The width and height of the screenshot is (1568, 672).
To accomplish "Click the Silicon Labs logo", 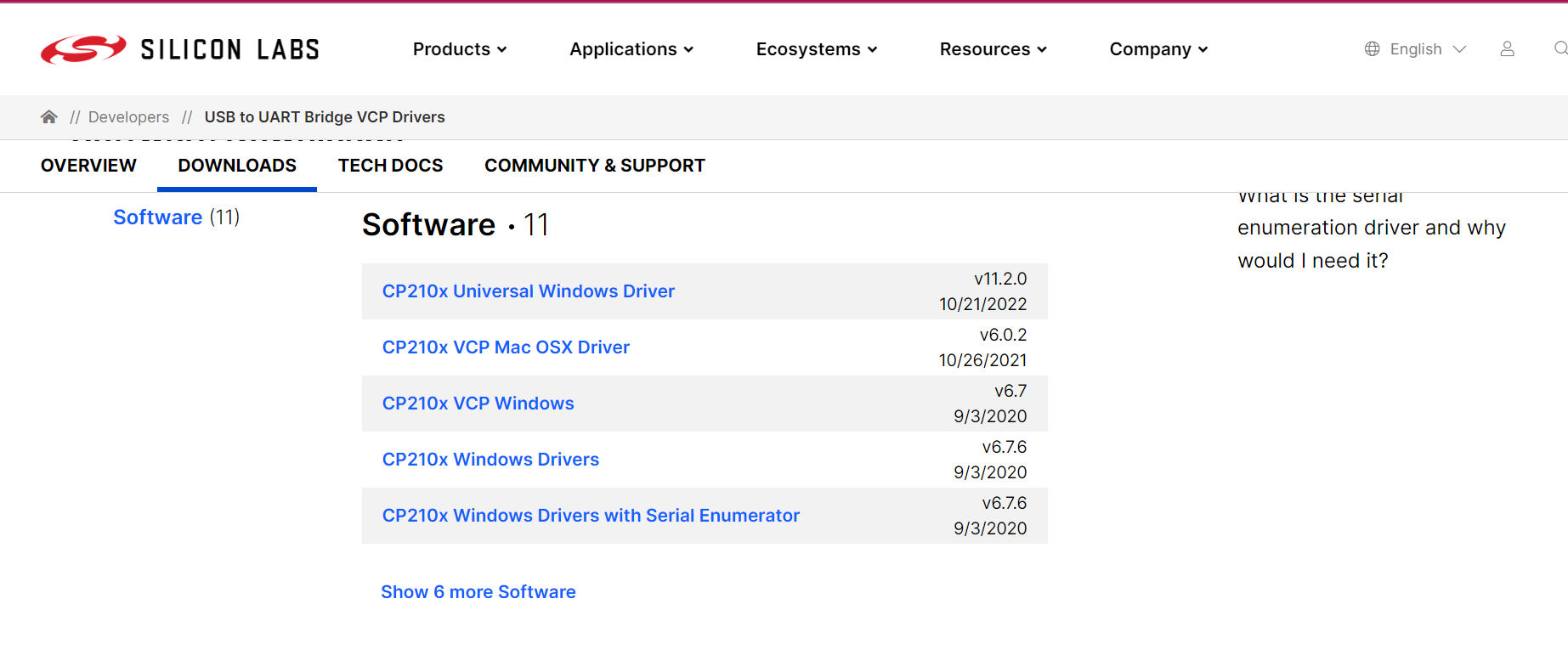I will (179, 49).
